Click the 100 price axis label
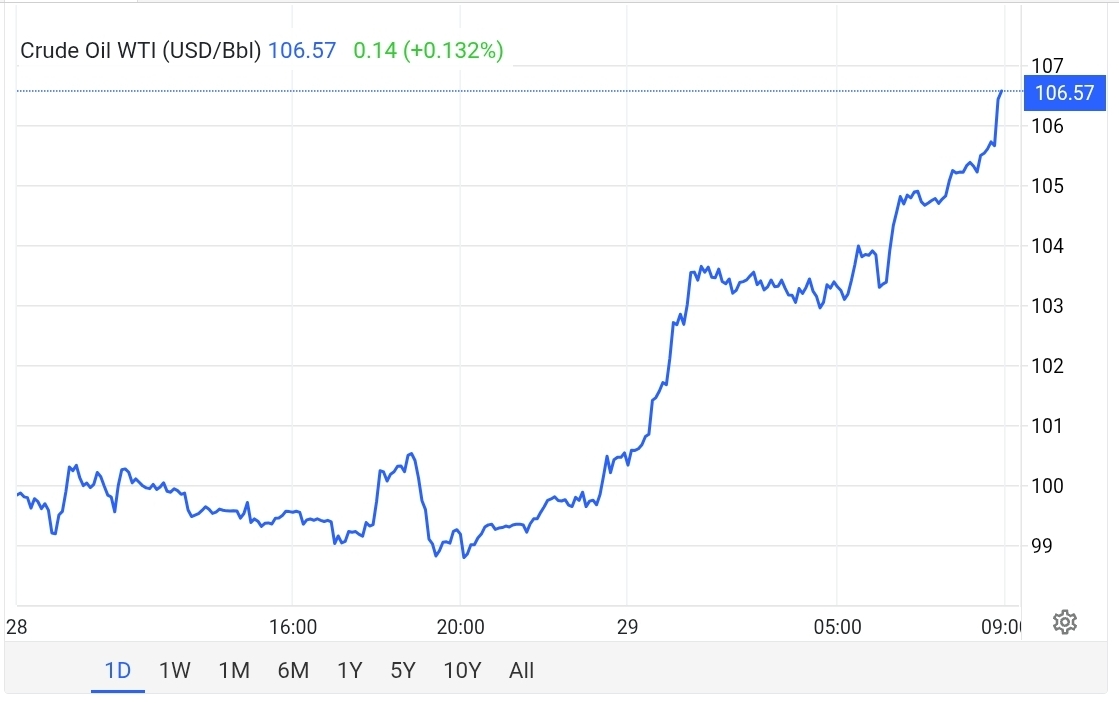The width and height of the screenshot is (1119, 703). click(1048, 486)
